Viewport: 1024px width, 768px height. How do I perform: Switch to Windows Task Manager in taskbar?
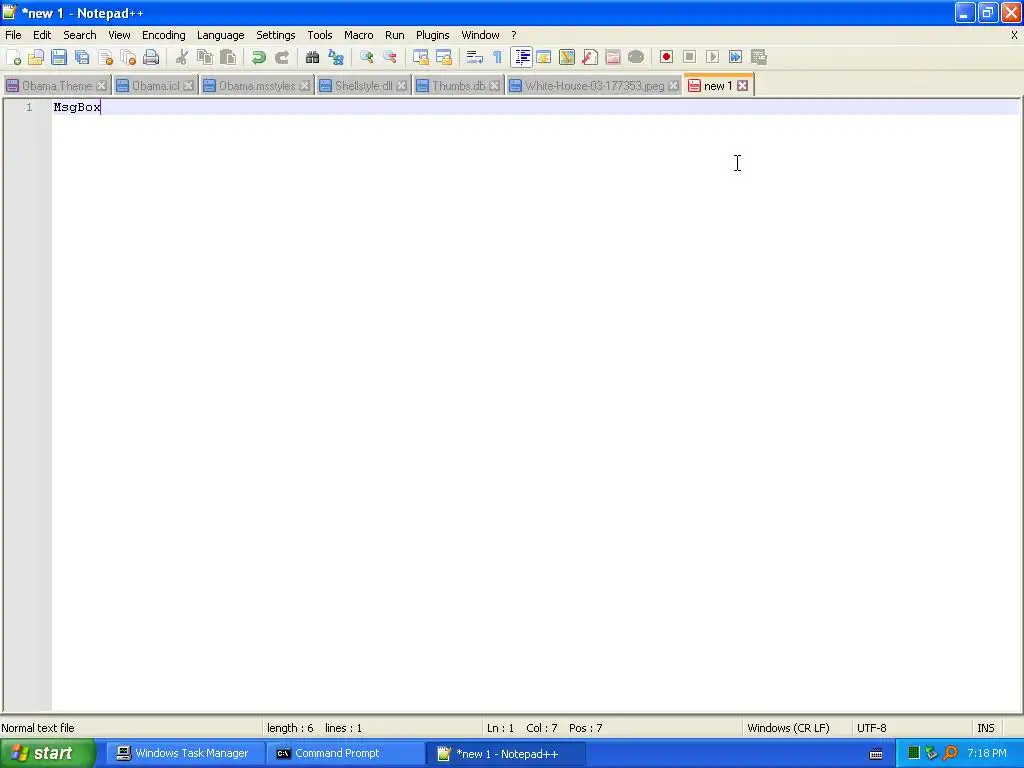click(x=184, y=754)
